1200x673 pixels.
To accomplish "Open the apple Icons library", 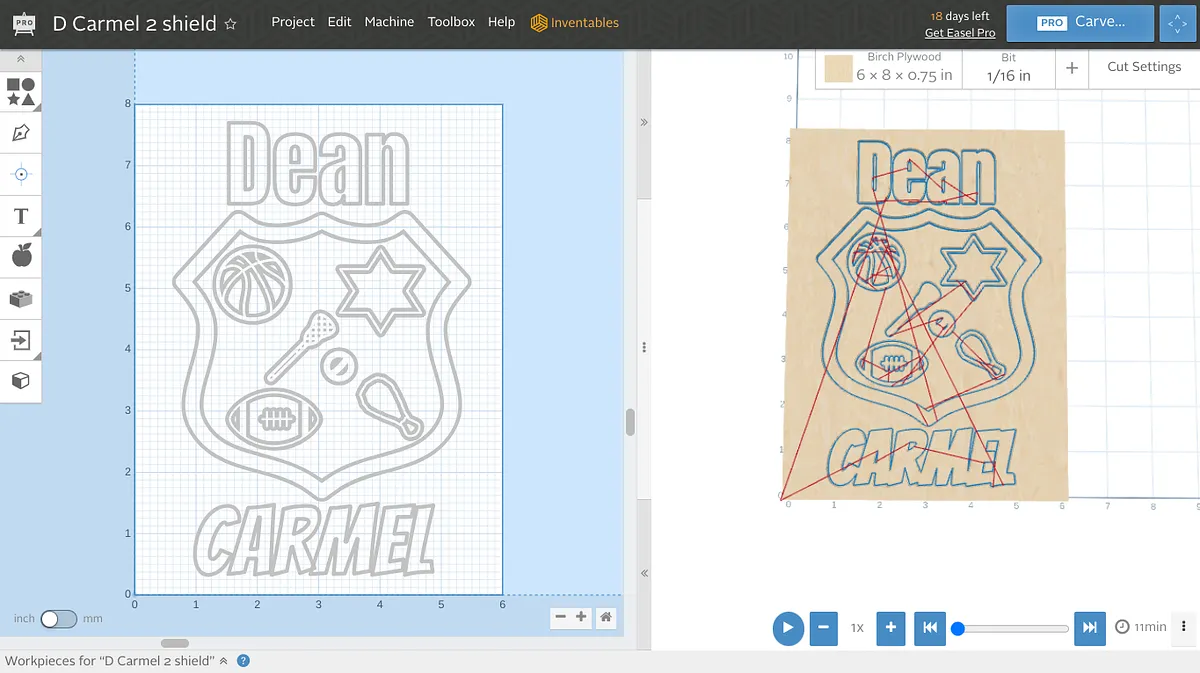I will coord(21,257).
